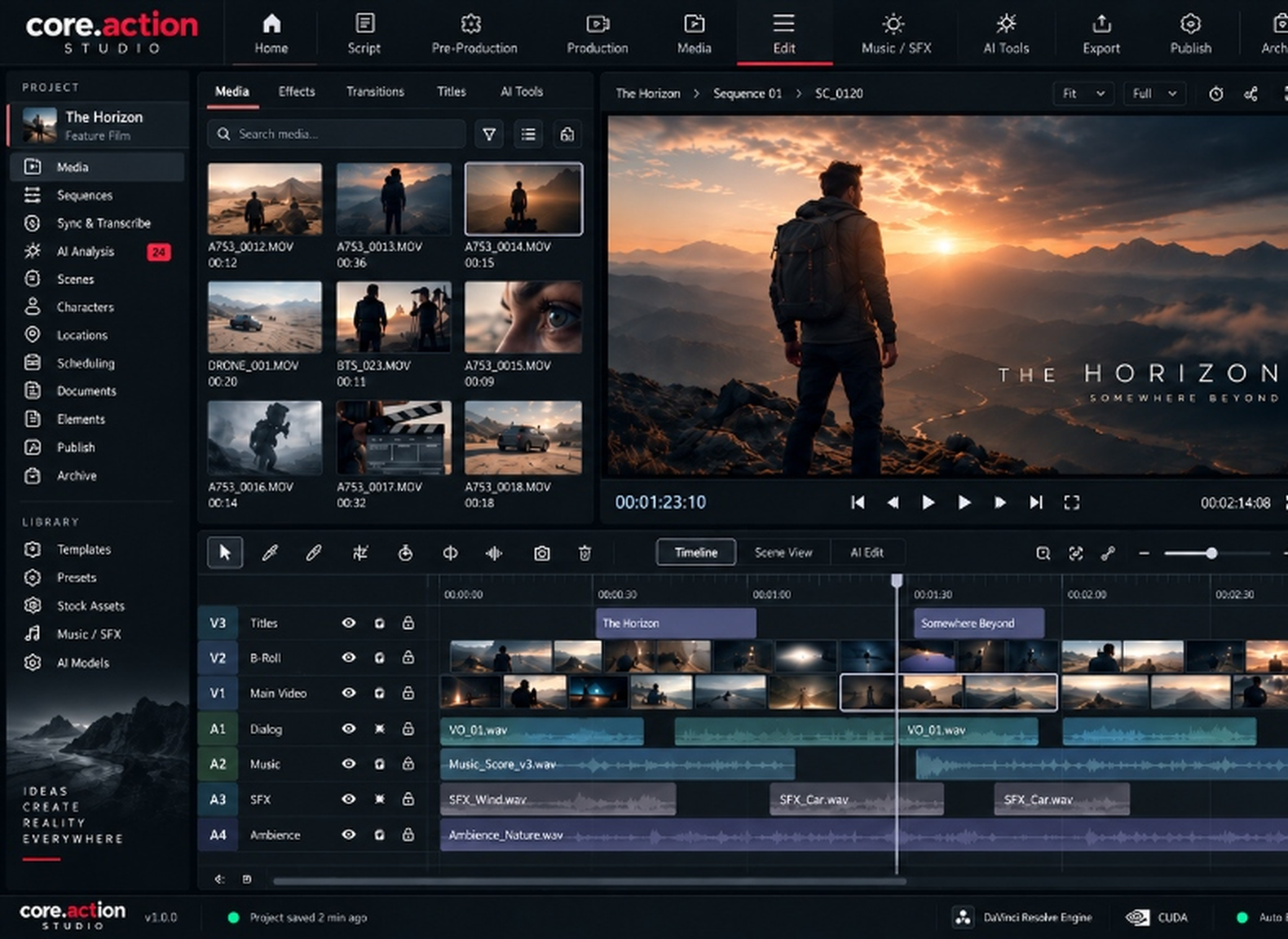
Task: Select The Horizon project in sidebar
Action: 97,126
